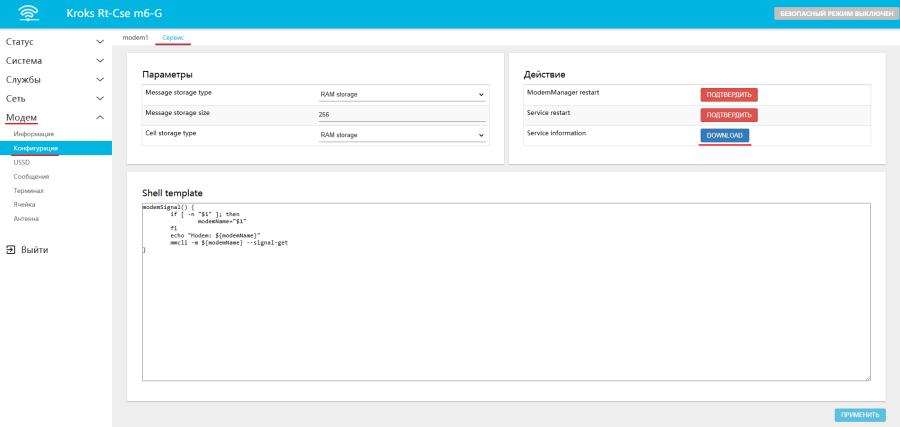Confirm the Service restart
900x427 pixels.
728,115
